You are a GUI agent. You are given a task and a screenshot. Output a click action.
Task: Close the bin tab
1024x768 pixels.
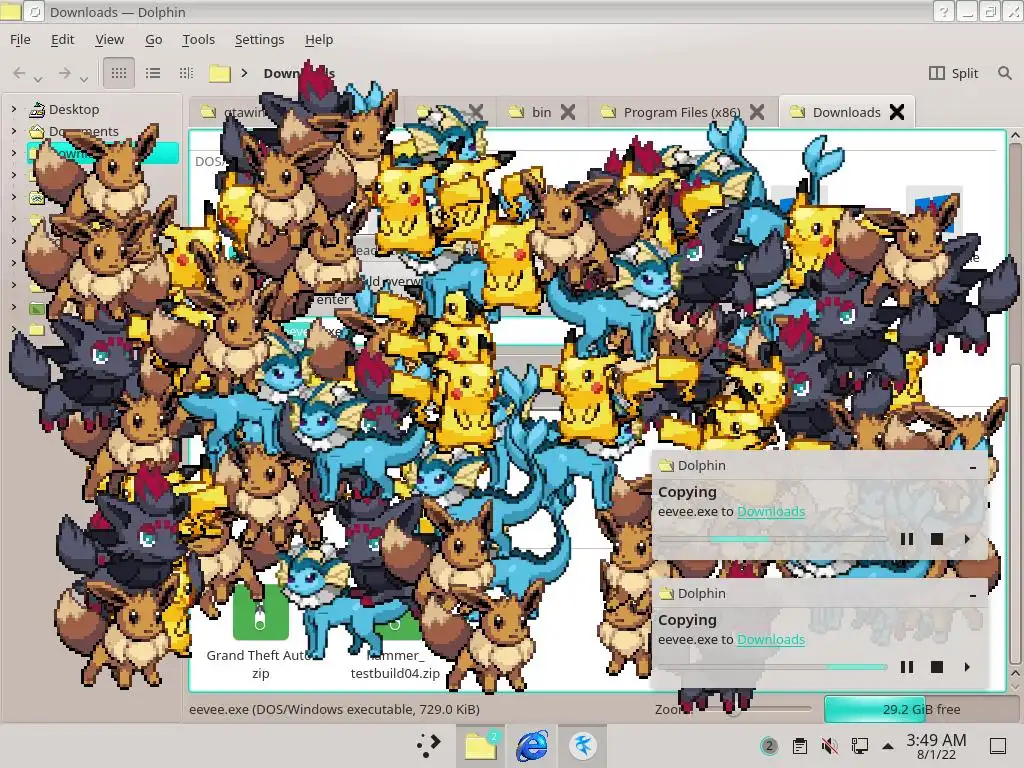tap(568, 112)
